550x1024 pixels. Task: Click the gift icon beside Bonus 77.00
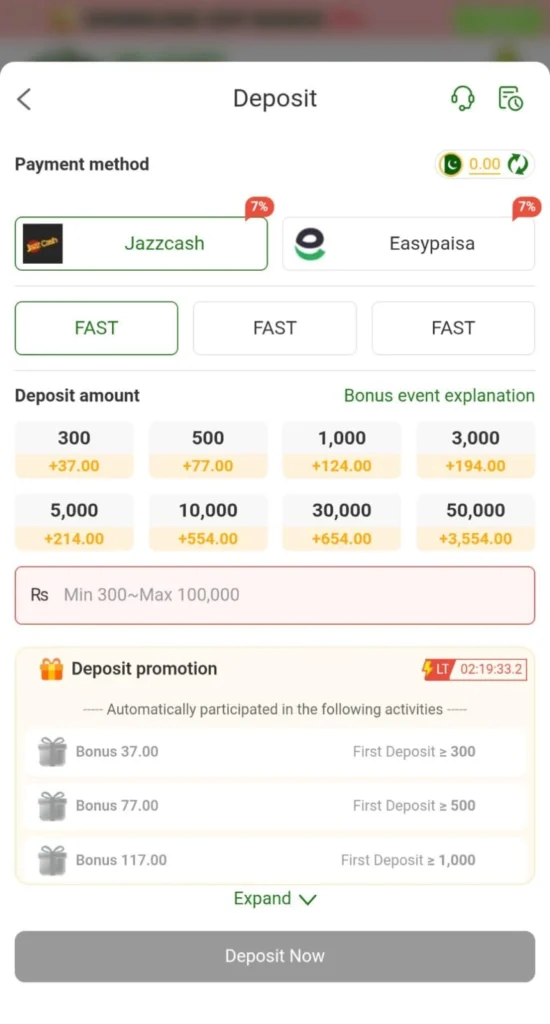[x=52, y=806]
